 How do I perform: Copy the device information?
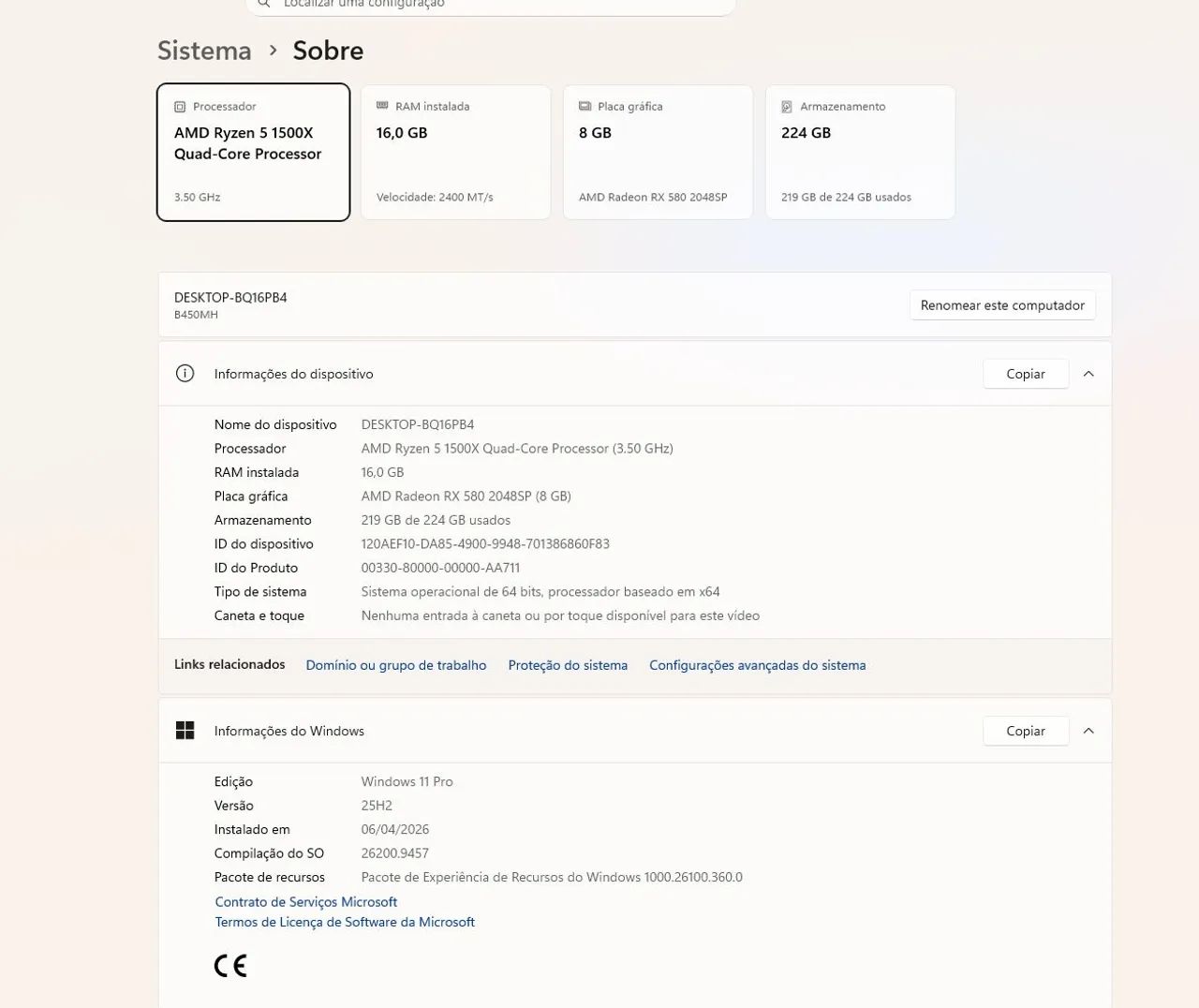[1026, 374]
